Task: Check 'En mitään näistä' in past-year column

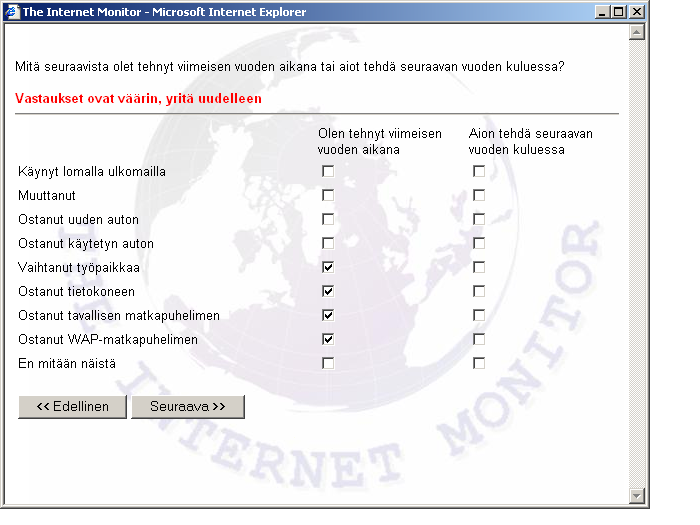Action: coord(328,363)
